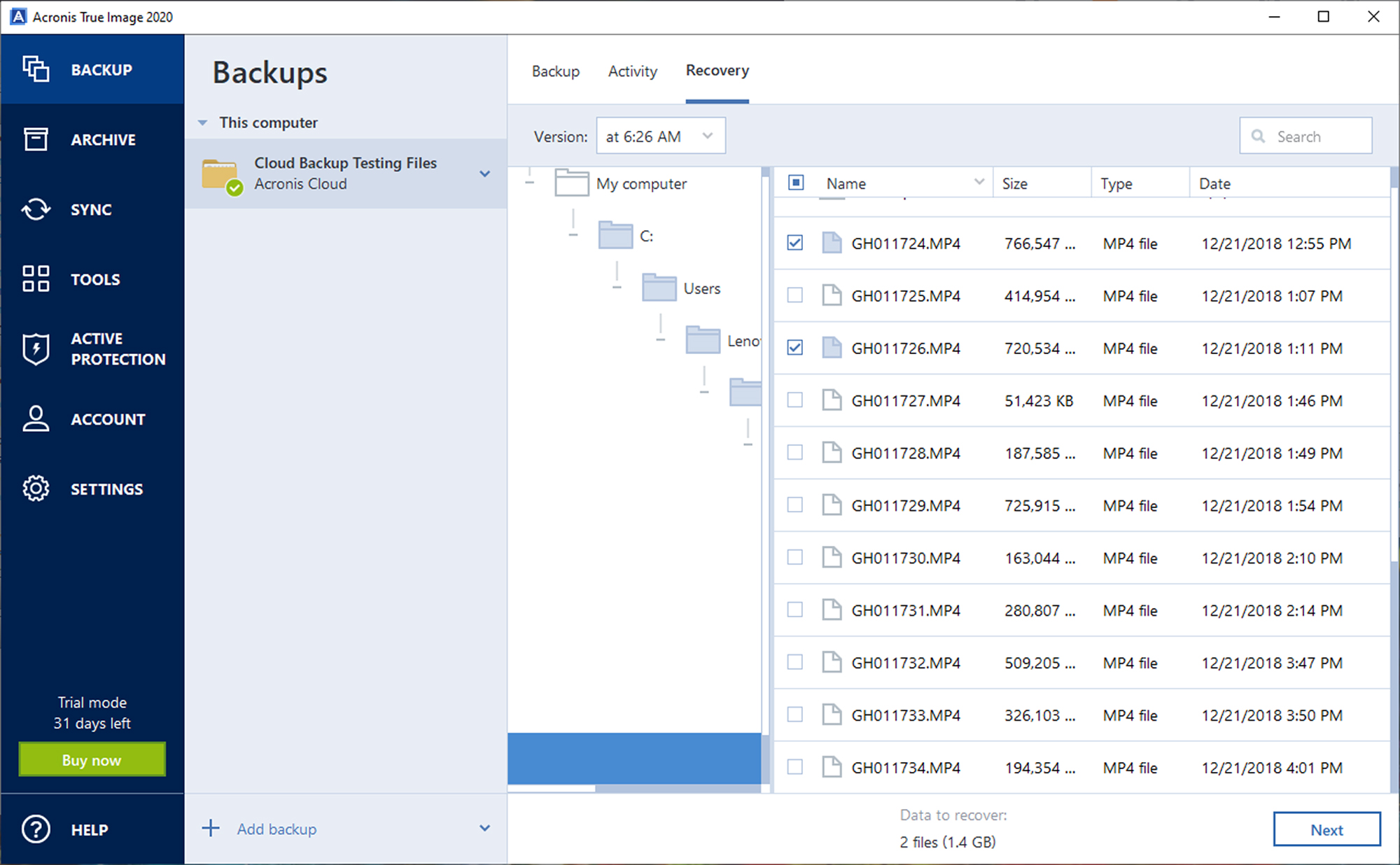Check the GH011728.MP4 checkbox
The width and height of the screenshot is (1400, 865).
coord(794,453)
